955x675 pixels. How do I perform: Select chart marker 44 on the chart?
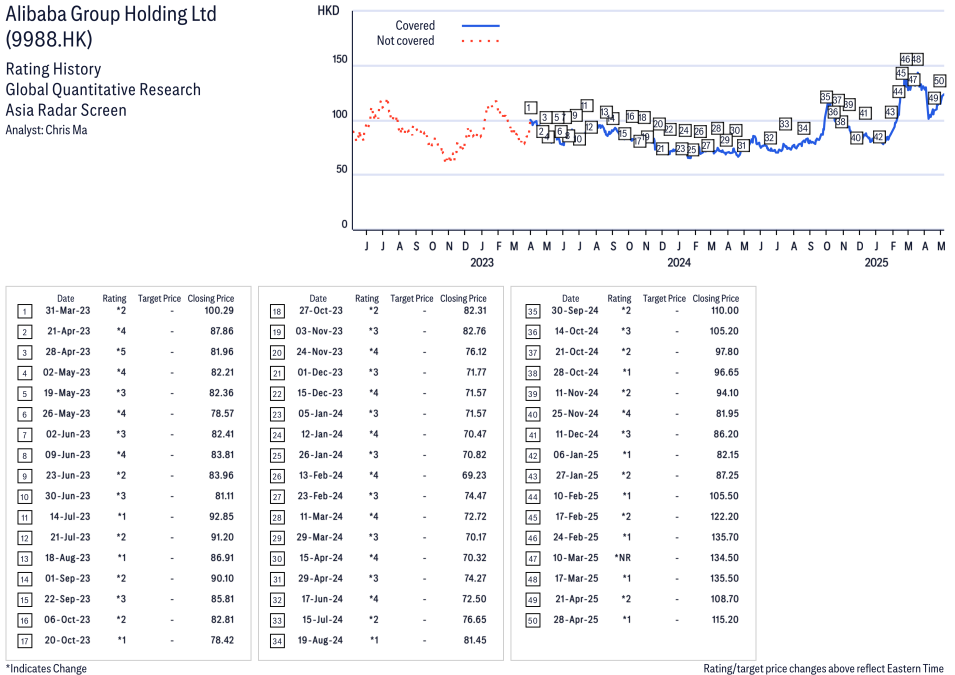click(x=898, y=91)
